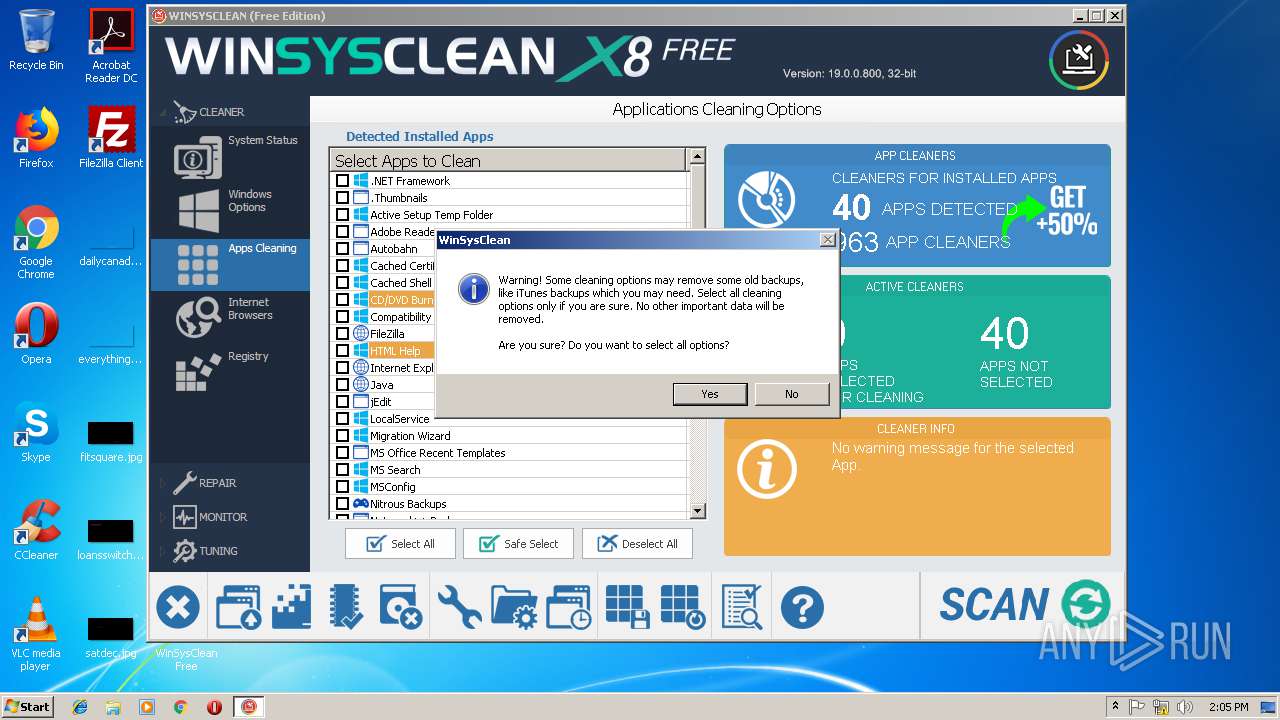1280x720 pixels.
Task: Select the Java entry in apps list
Action: tap(382, 385)
